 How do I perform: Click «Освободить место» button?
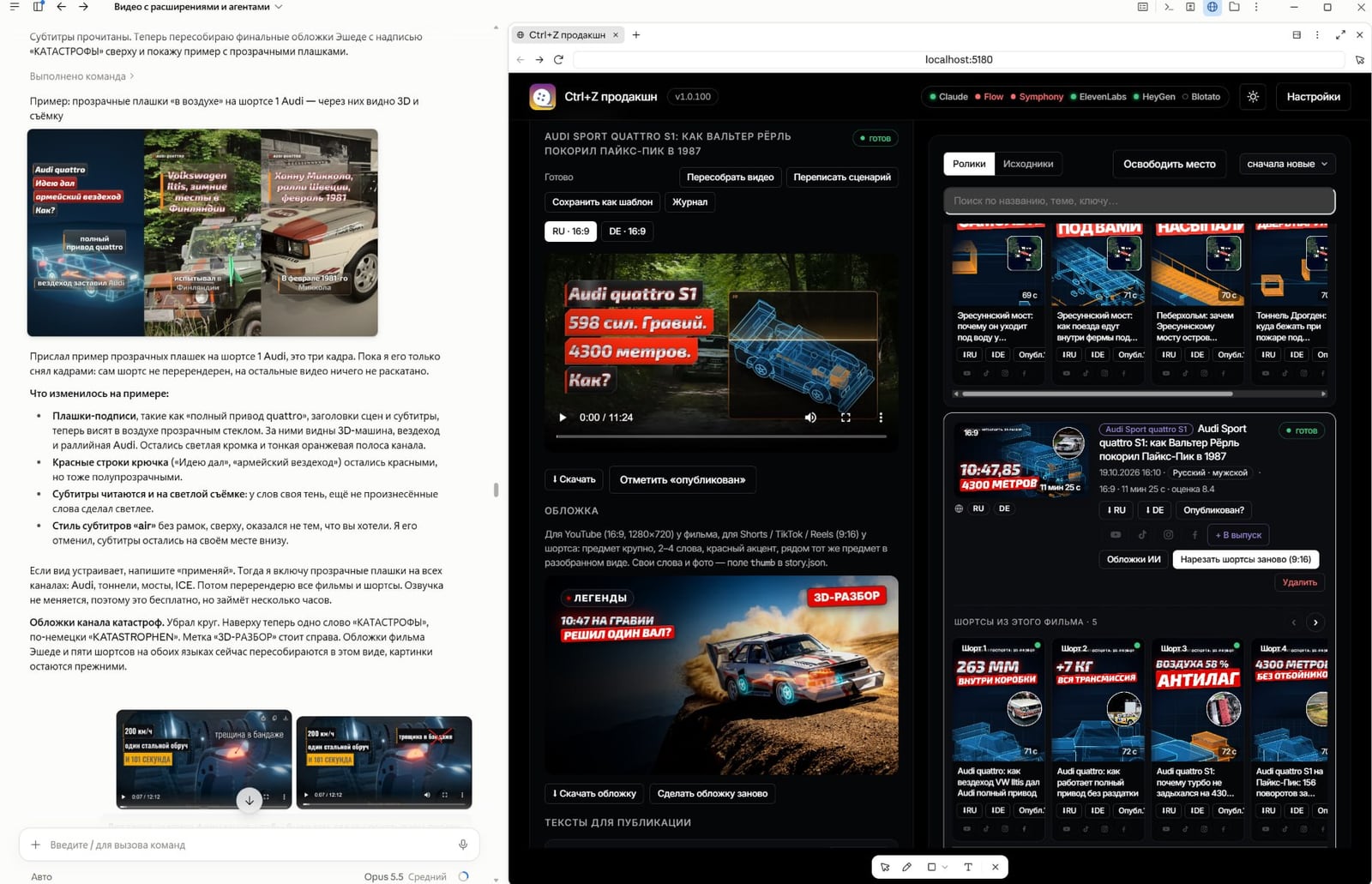click(x=1170, y=164)
